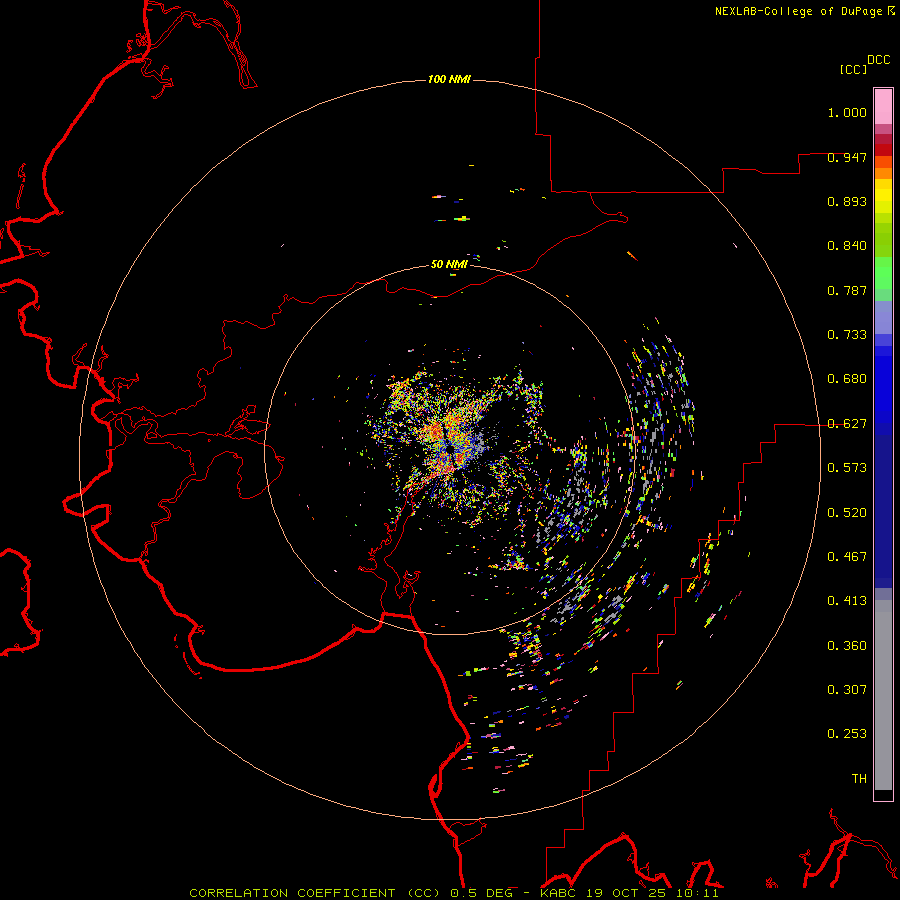
Task: Click the red segment of the color bar
Action: [883, 150]
